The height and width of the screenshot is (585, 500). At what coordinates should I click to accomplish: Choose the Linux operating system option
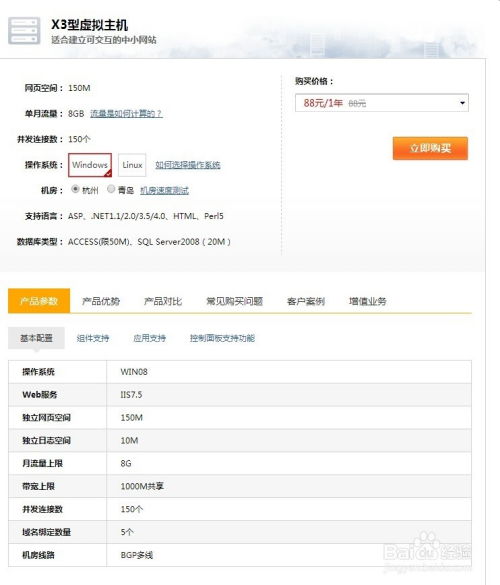point(132,165)
